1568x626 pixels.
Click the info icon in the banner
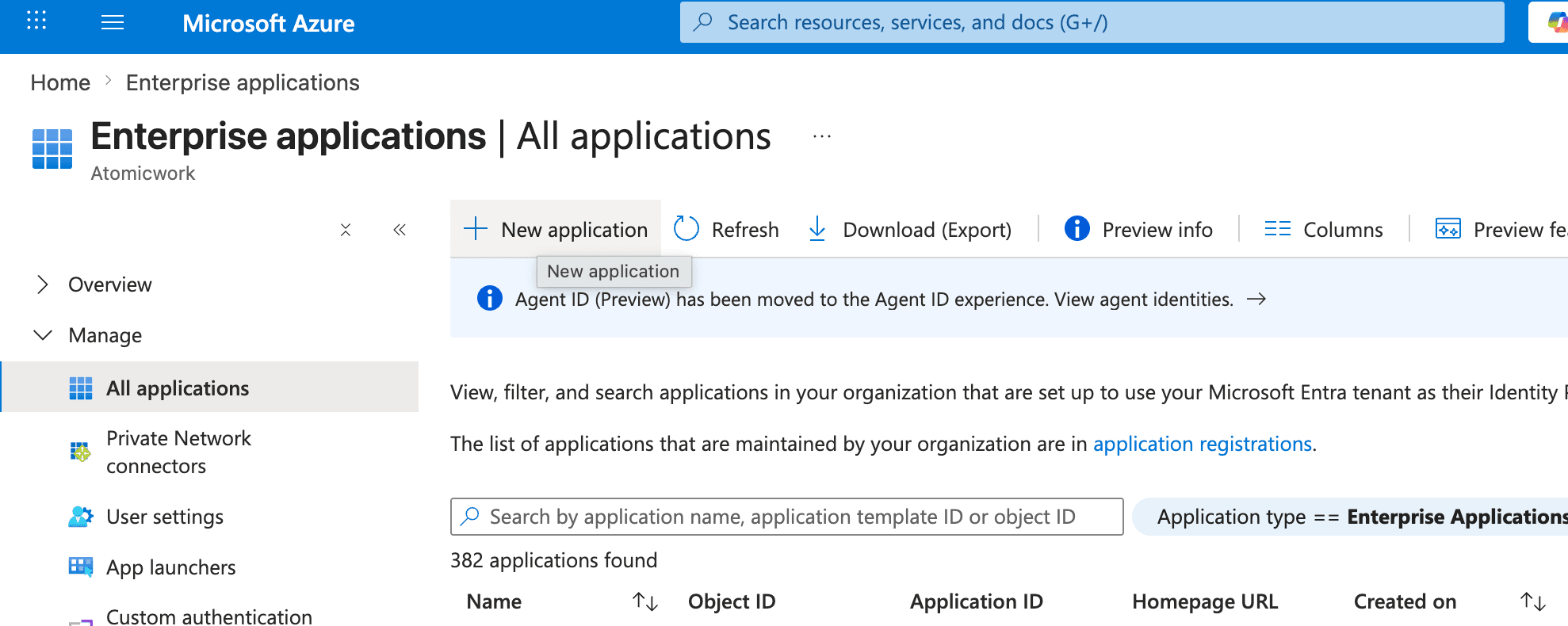click(490, 298)
